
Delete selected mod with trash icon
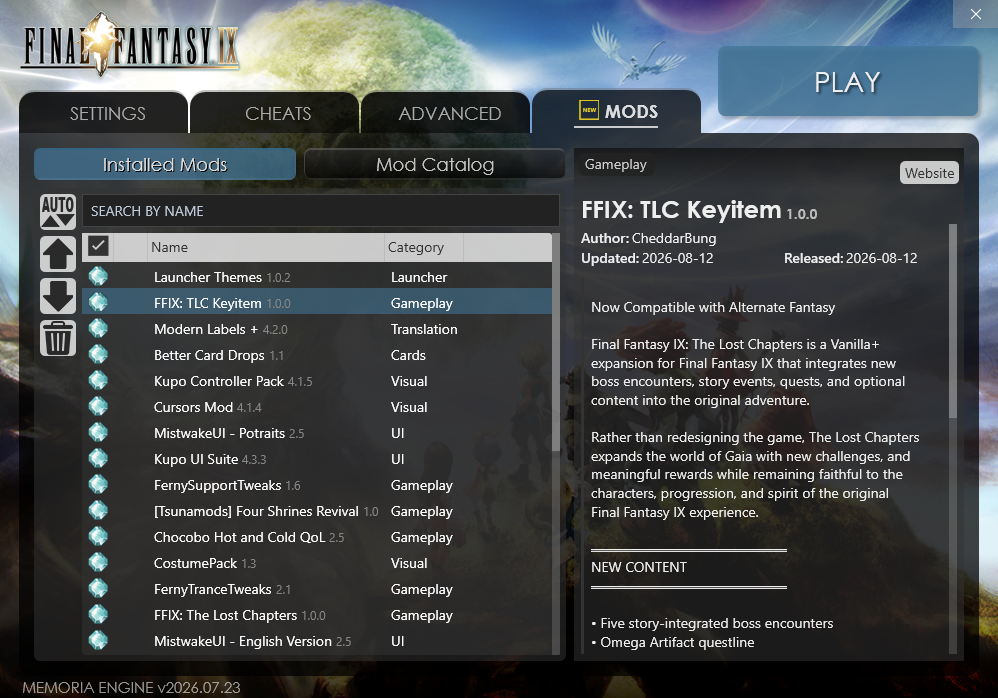tap(58, 338)
